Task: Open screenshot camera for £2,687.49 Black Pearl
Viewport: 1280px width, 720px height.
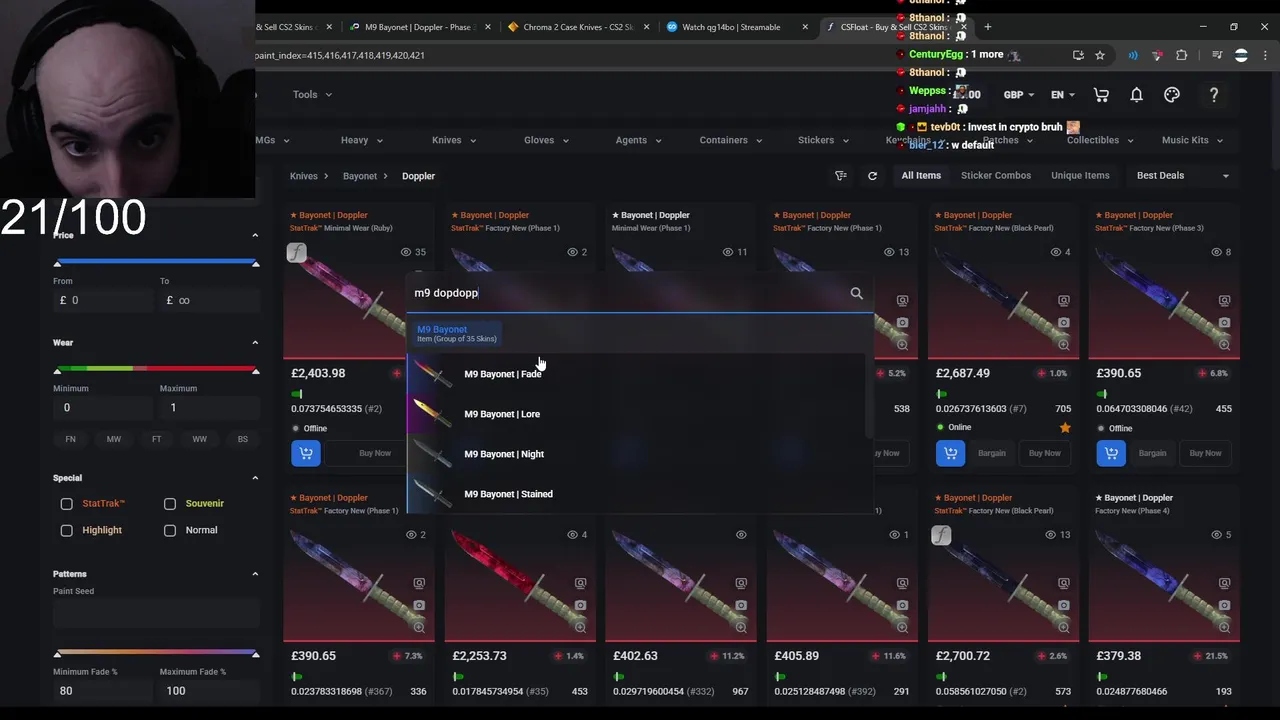Action: pyautogui.click(x=1063, y=322)
